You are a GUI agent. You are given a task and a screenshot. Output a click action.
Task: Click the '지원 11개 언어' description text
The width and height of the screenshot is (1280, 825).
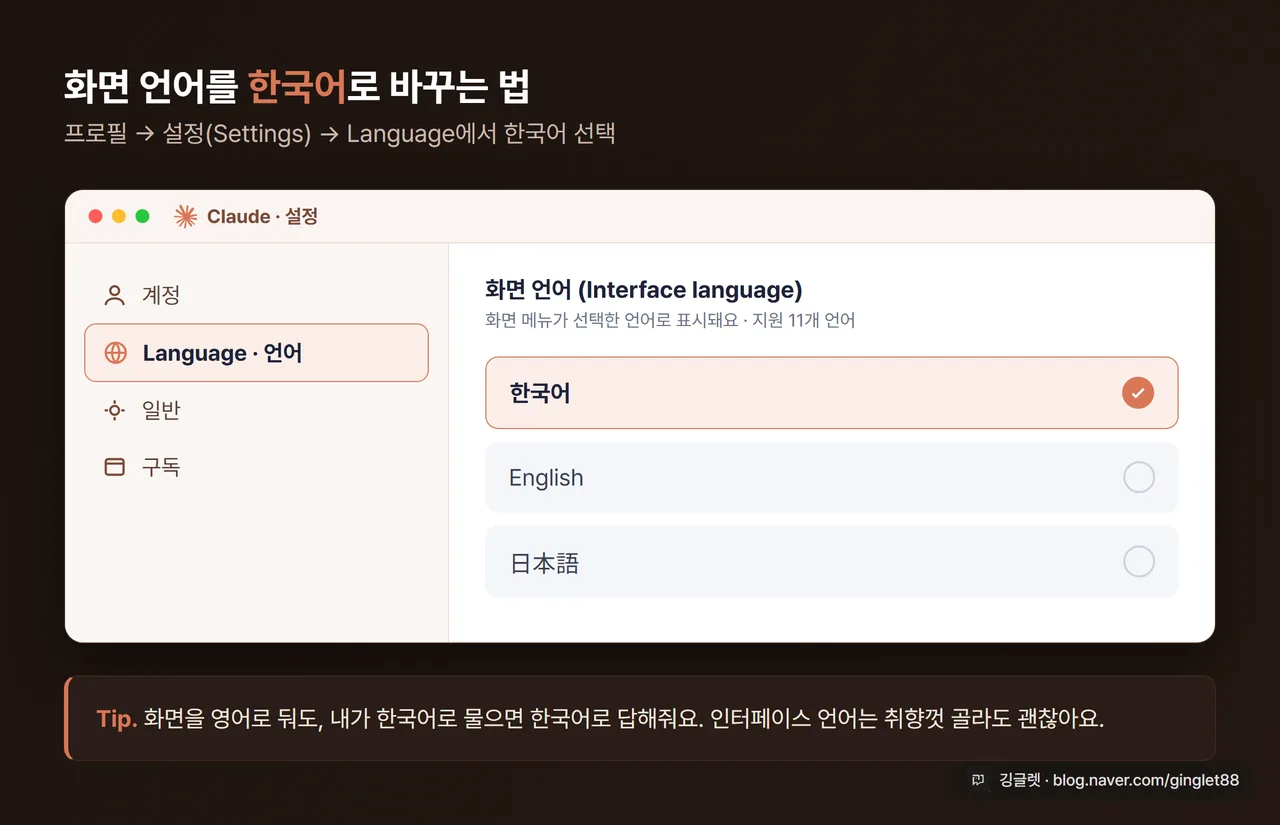[x=802, y=320]
